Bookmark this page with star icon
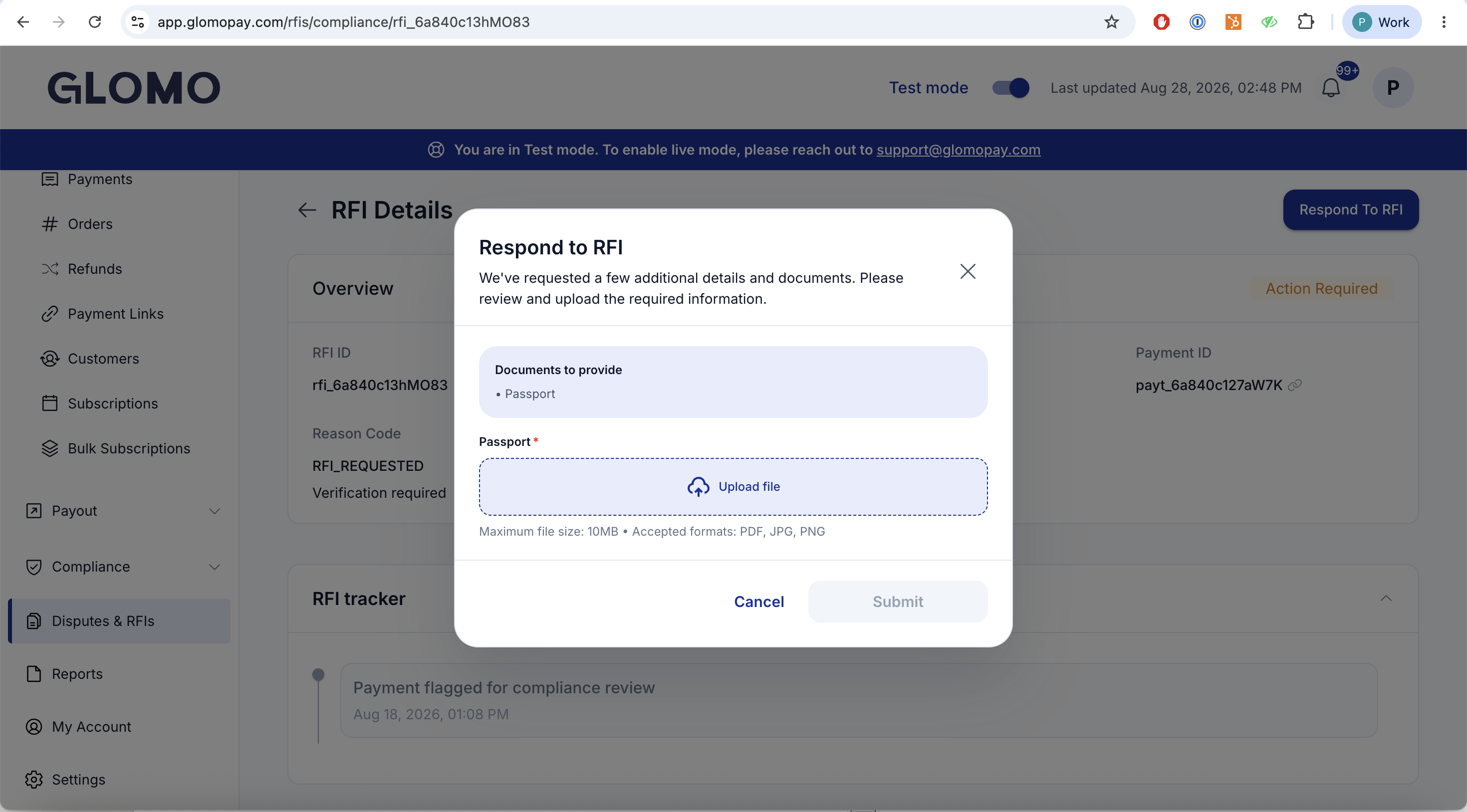 pos(1111,22)
